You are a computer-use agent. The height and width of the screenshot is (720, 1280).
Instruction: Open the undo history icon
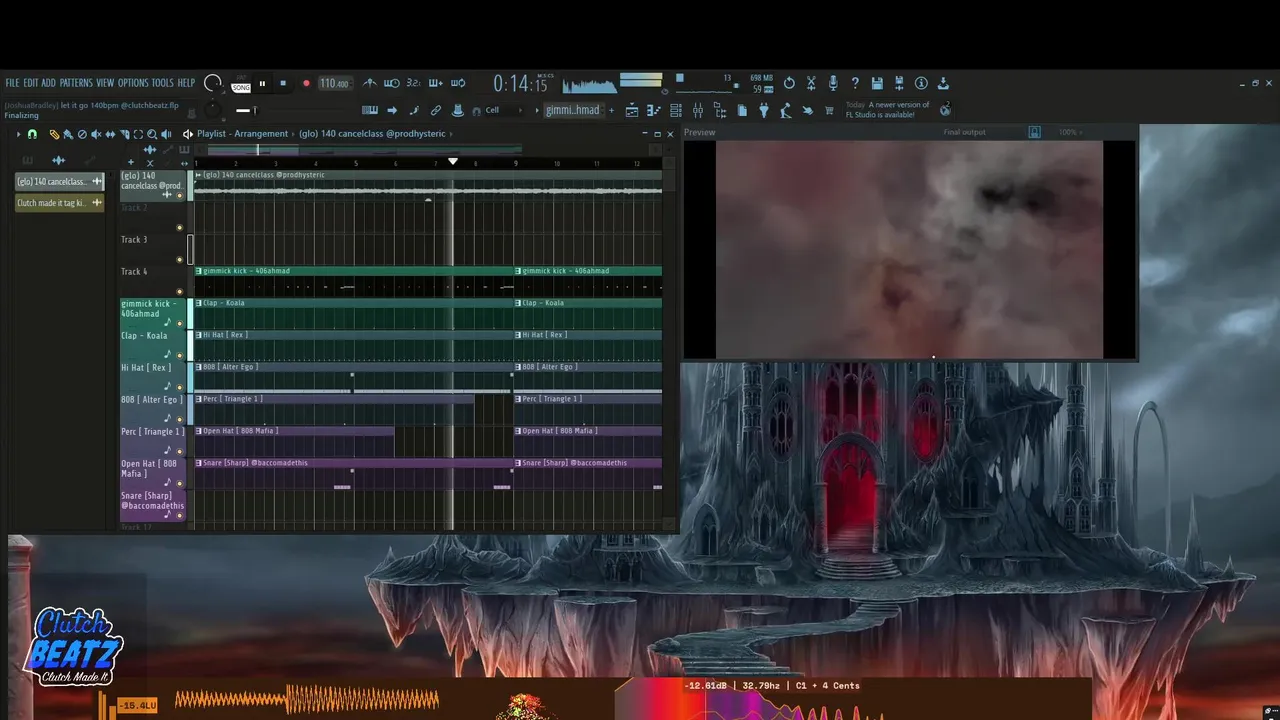(x=789, y=83)
